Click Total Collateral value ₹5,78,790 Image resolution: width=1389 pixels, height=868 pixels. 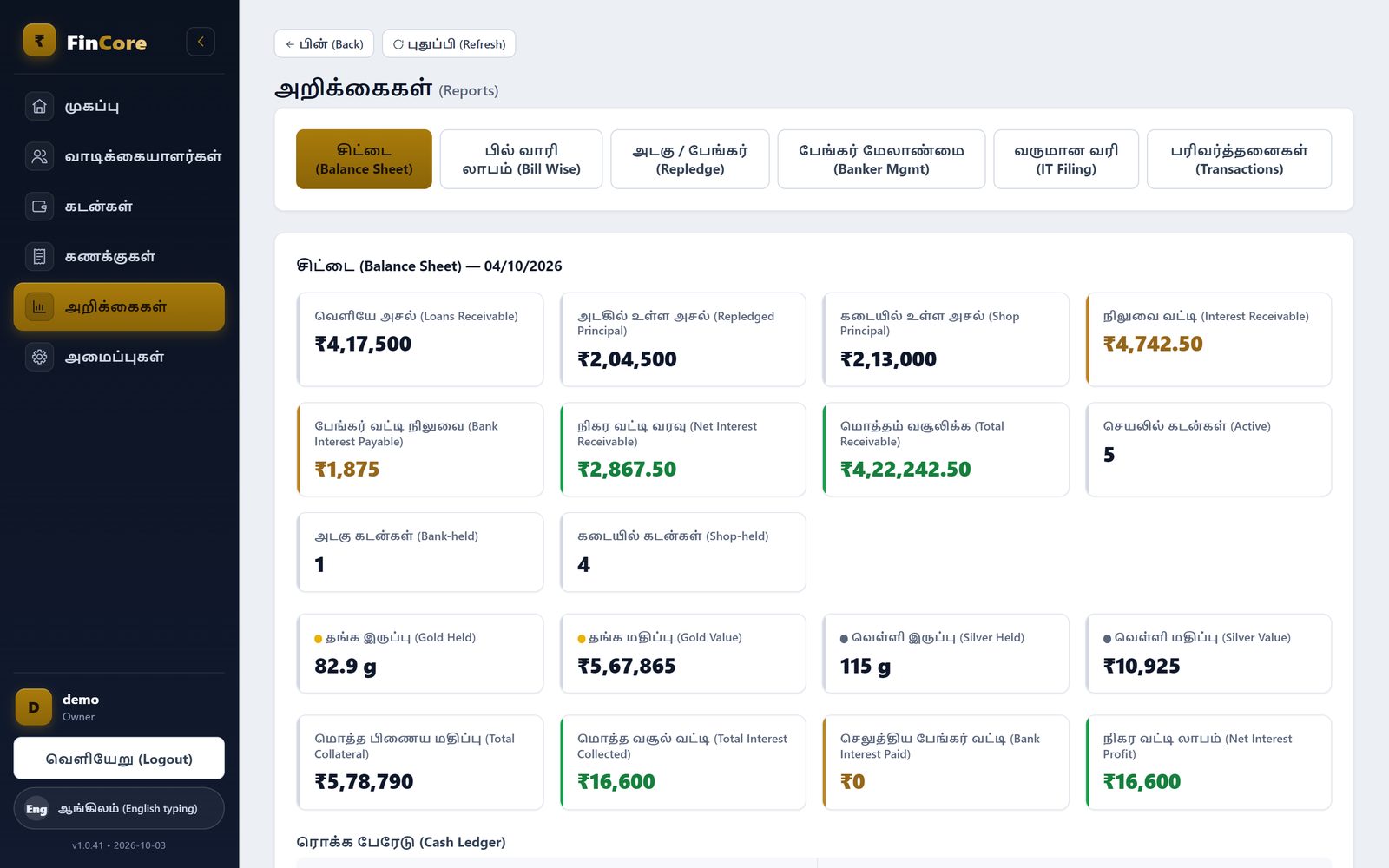(x=364, y=782)
